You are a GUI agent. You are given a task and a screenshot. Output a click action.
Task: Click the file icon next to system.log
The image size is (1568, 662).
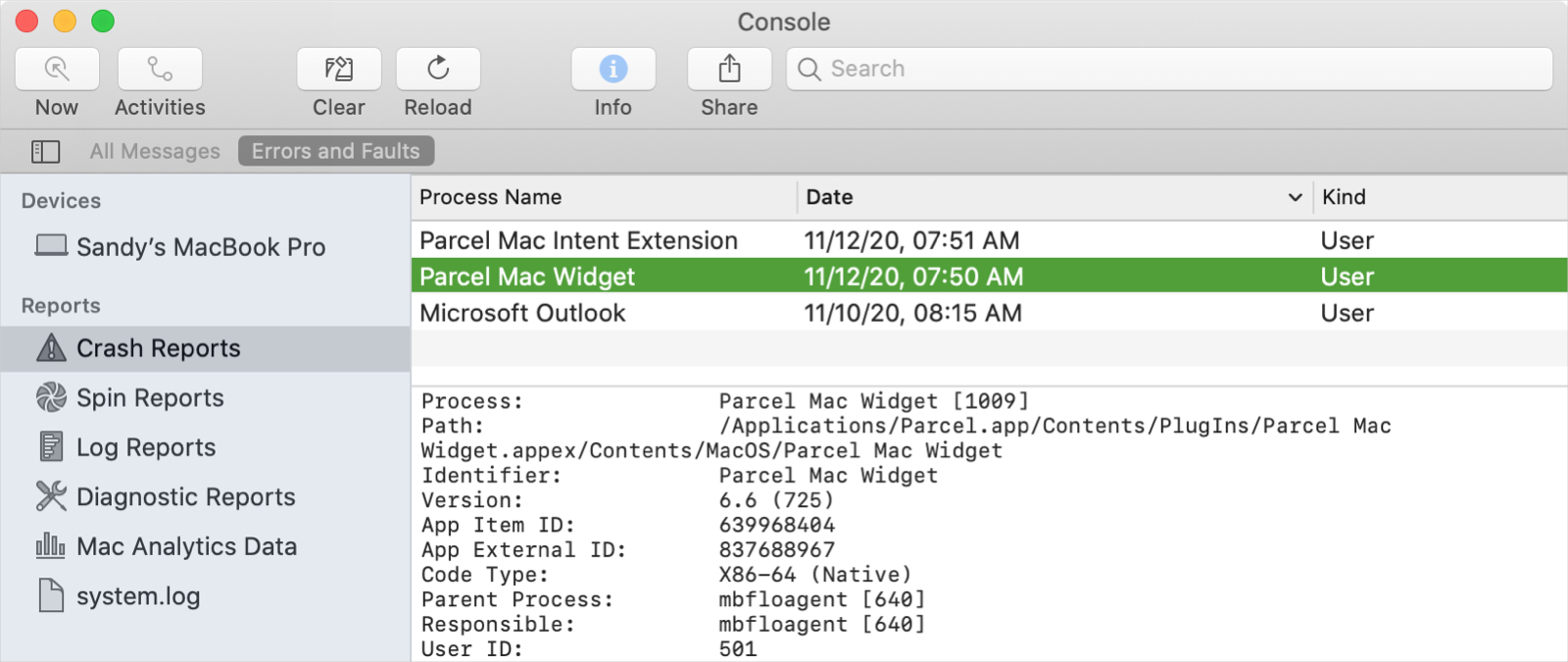51,595
